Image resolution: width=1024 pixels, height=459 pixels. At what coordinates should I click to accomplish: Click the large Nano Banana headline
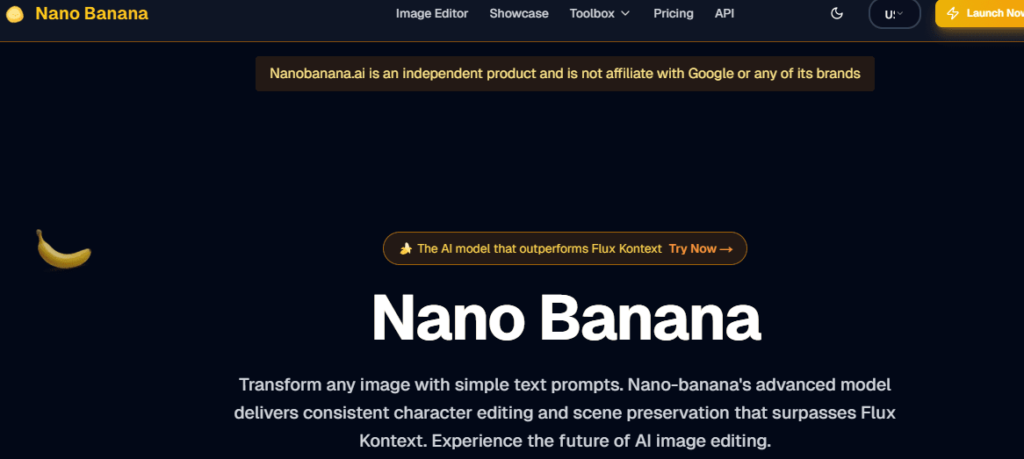click(566, 318)
